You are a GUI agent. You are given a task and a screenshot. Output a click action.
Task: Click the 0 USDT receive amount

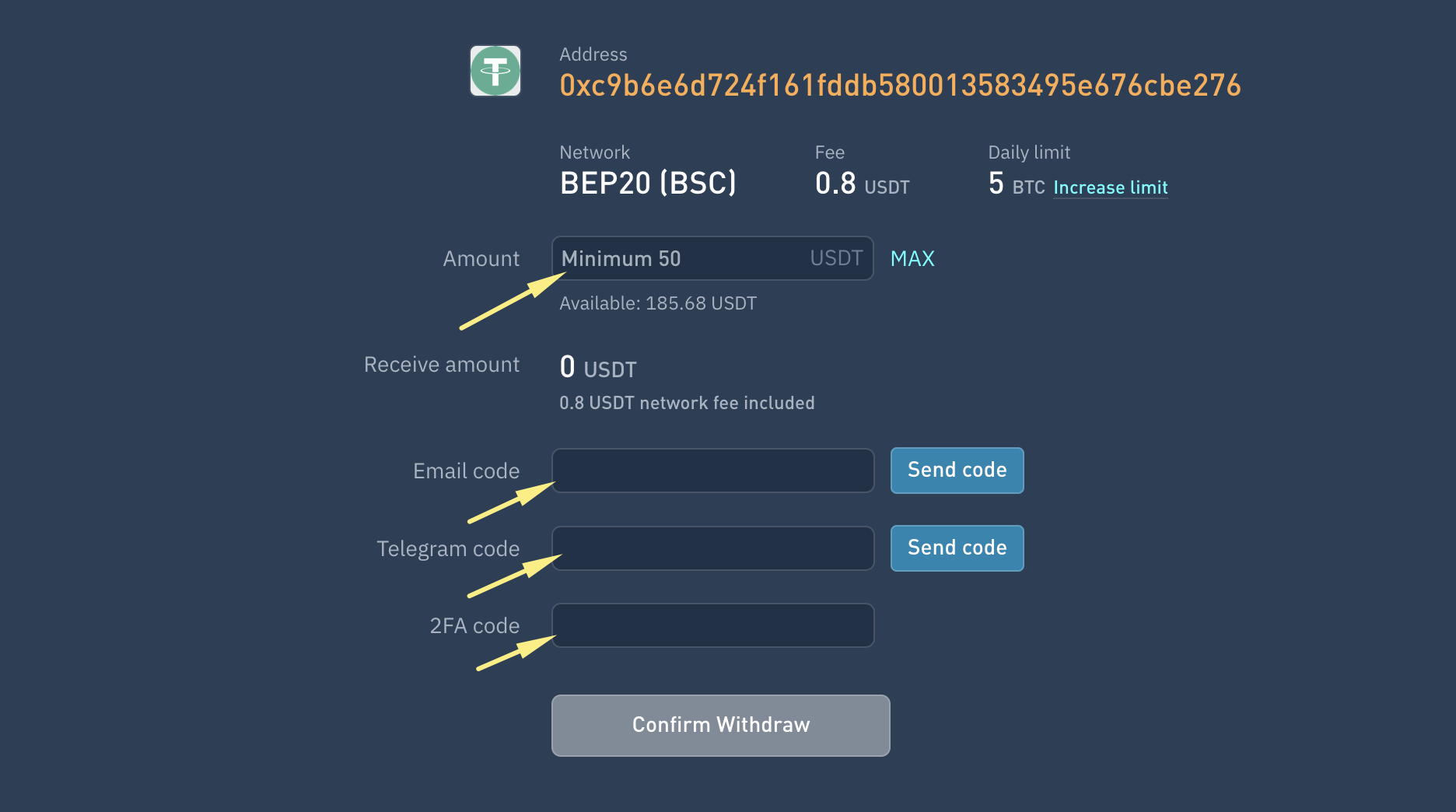598,367
